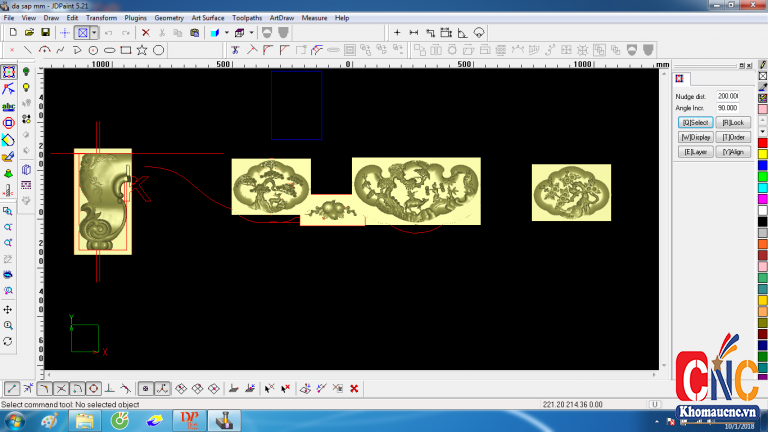
Task: Toggle the perpendicular snap option
Action: (x=109, y=388)
